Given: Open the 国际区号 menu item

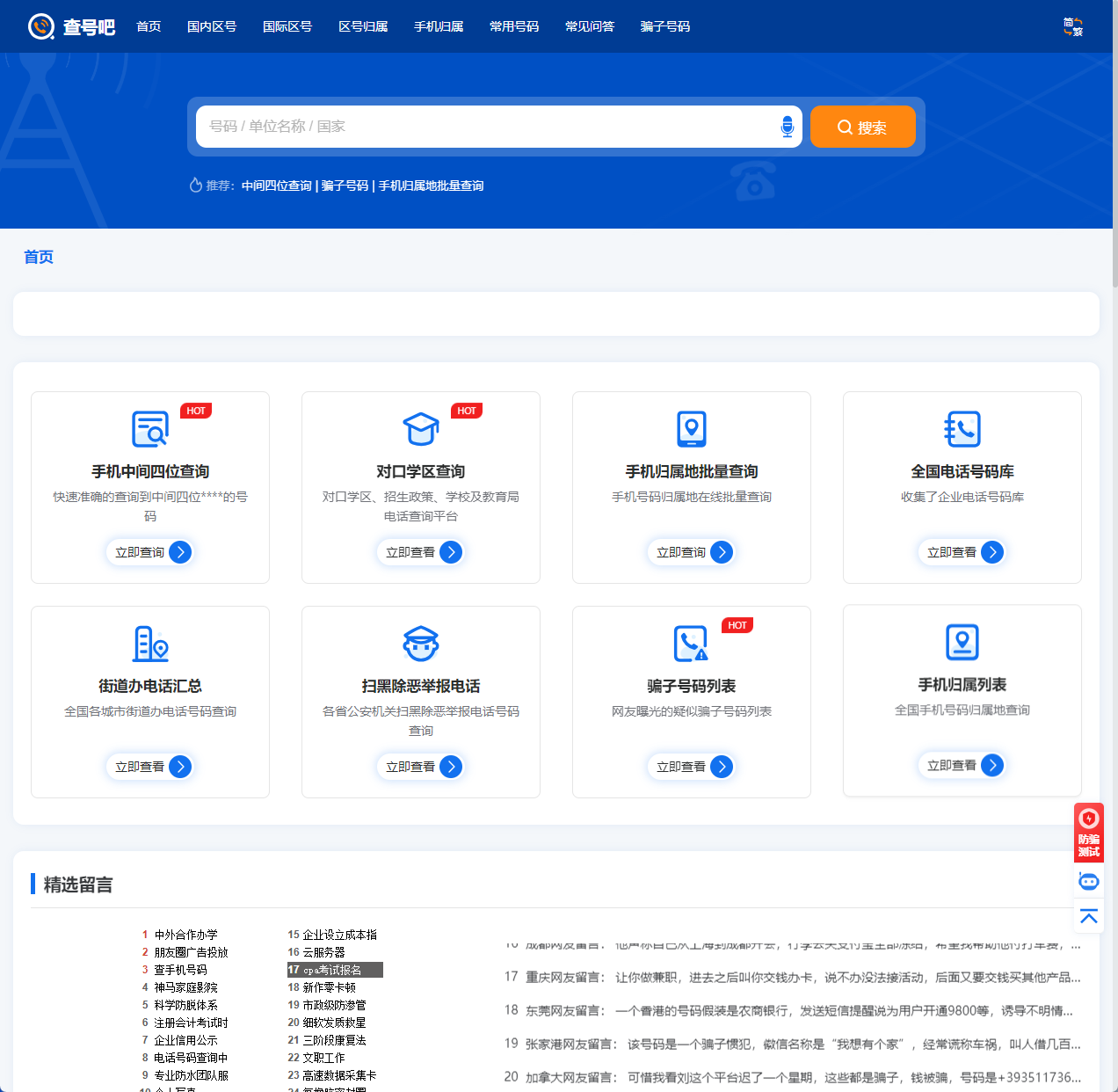Looking at the screenshot, I should coord(288,25).
